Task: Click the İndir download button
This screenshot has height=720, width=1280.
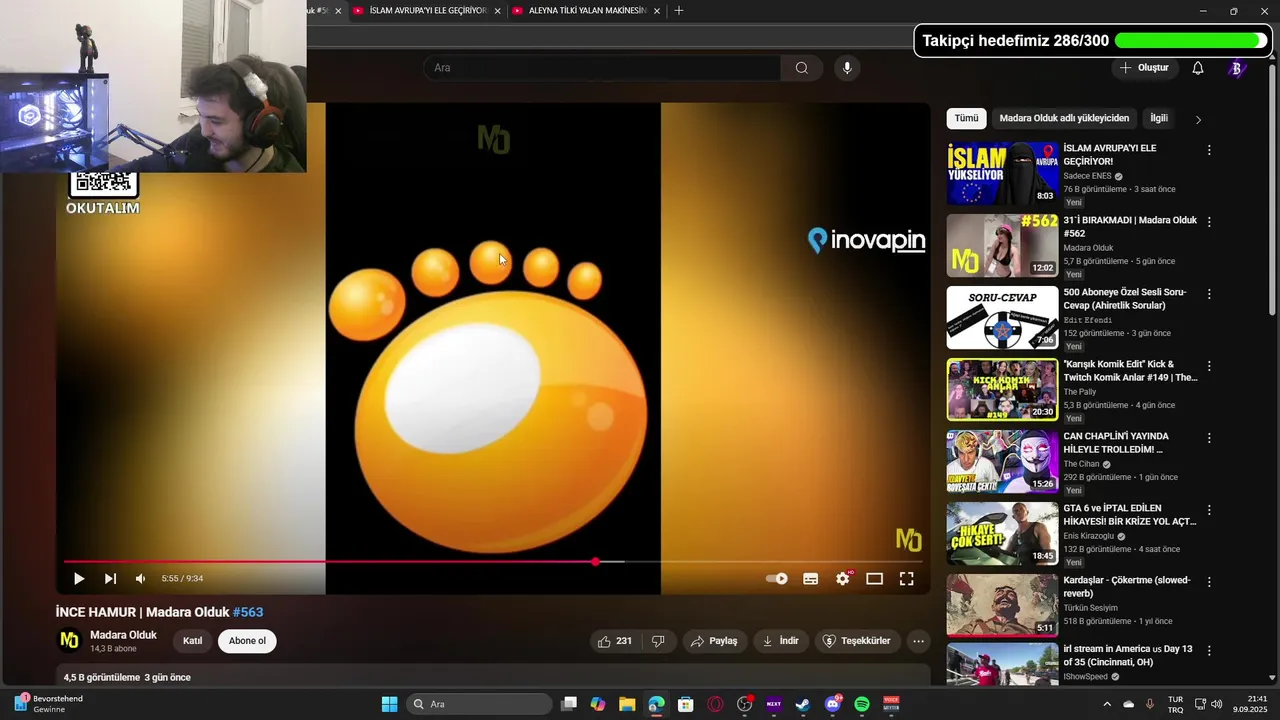Action: click(x=781, y=641)
